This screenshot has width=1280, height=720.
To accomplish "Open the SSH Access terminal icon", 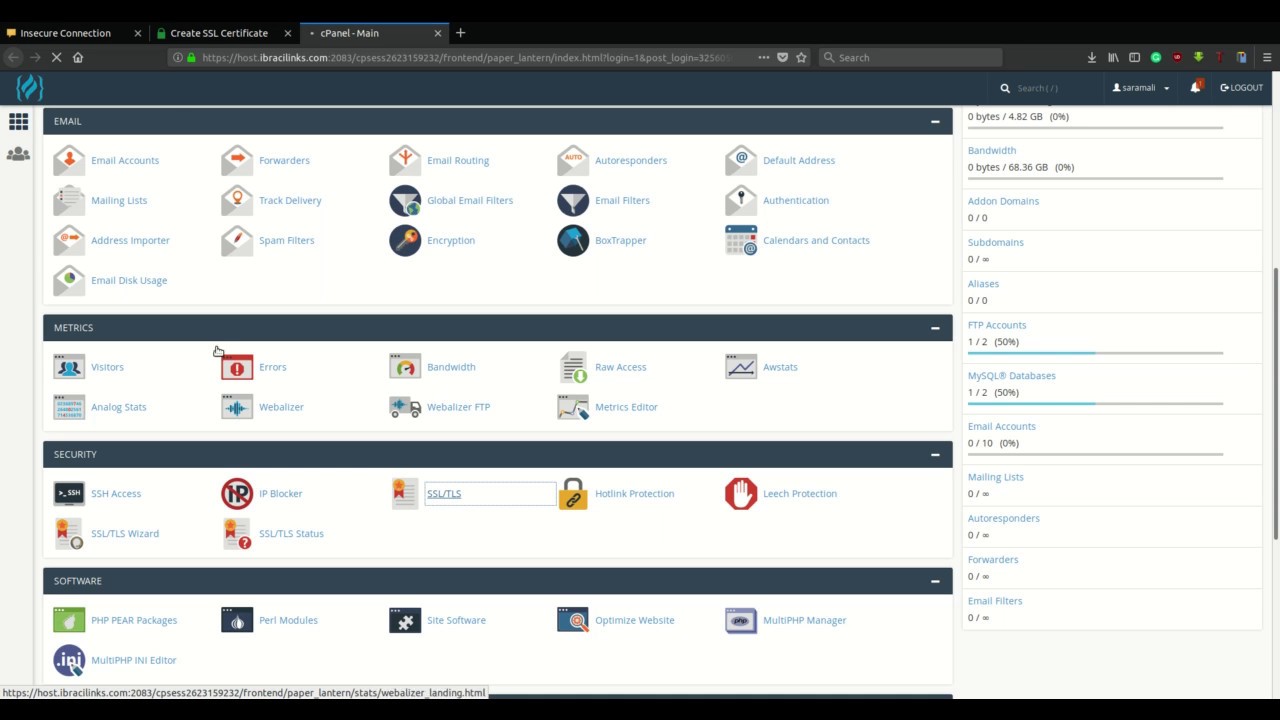I will click(x=69, y=493).
